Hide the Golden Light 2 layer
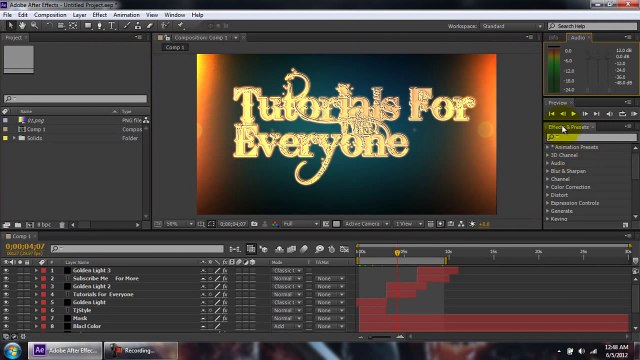 click(x=6, y=287)
